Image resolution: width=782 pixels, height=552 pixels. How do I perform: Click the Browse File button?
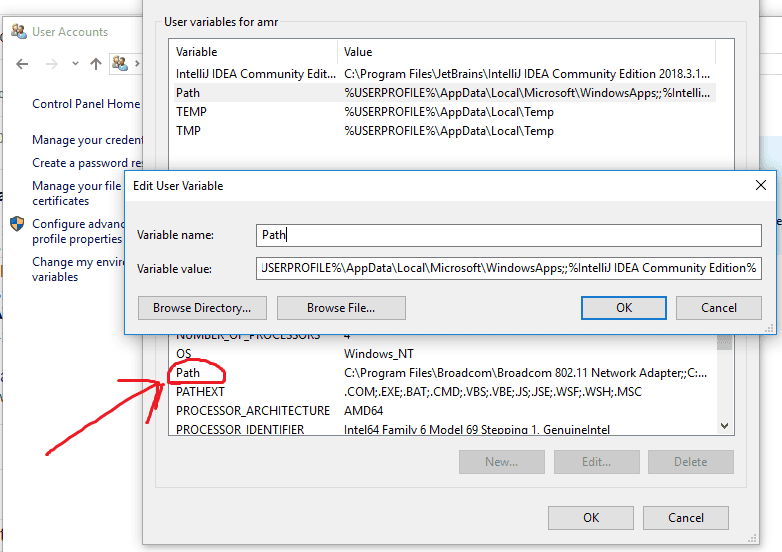pos(341,308)
